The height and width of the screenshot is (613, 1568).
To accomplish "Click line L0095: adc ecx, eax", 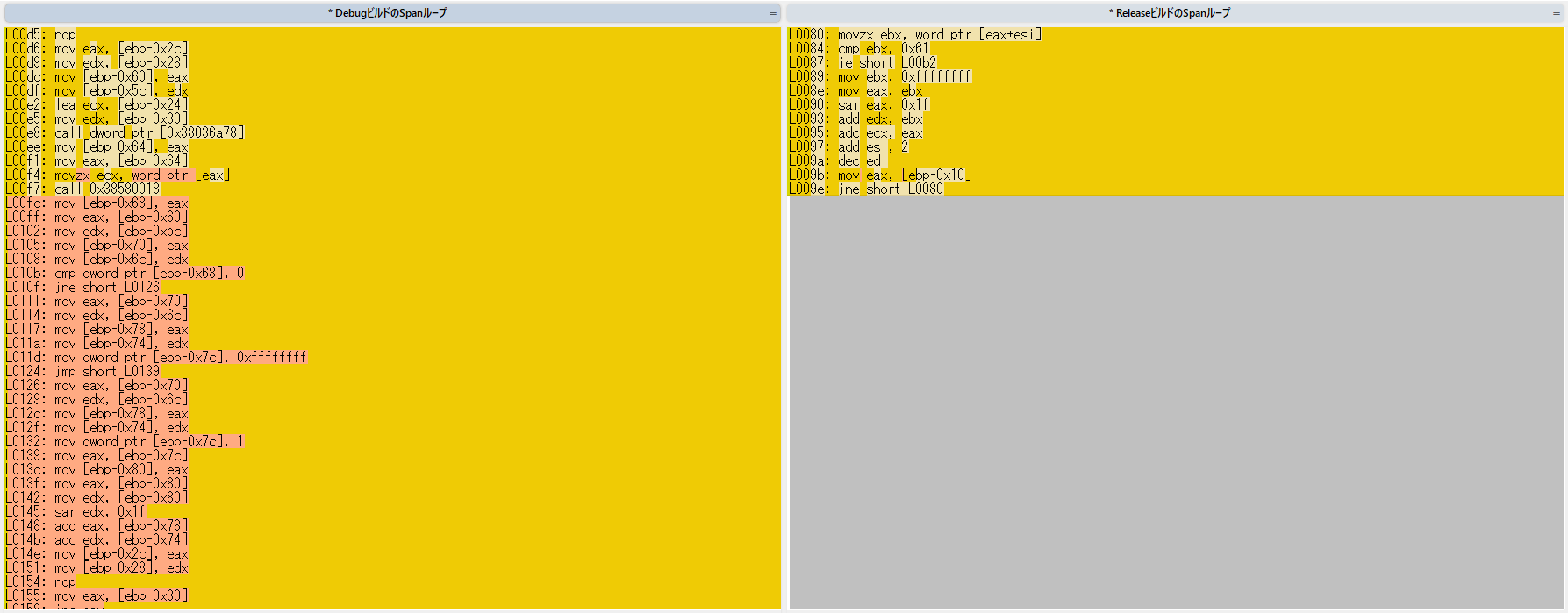I will 856,133.
